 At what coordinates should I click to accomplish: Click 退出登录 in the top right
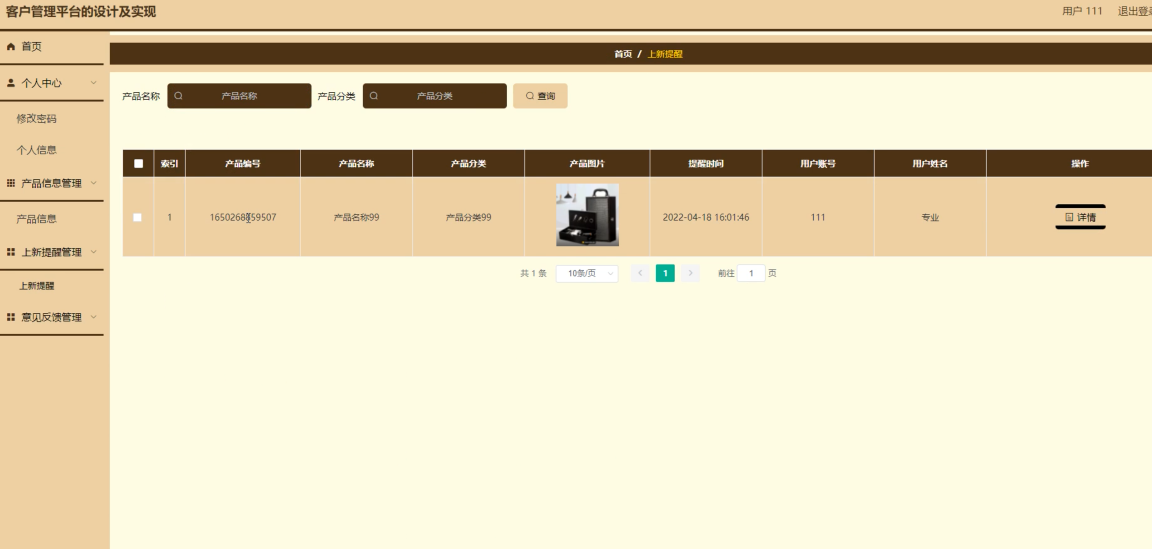point(1134,11)
